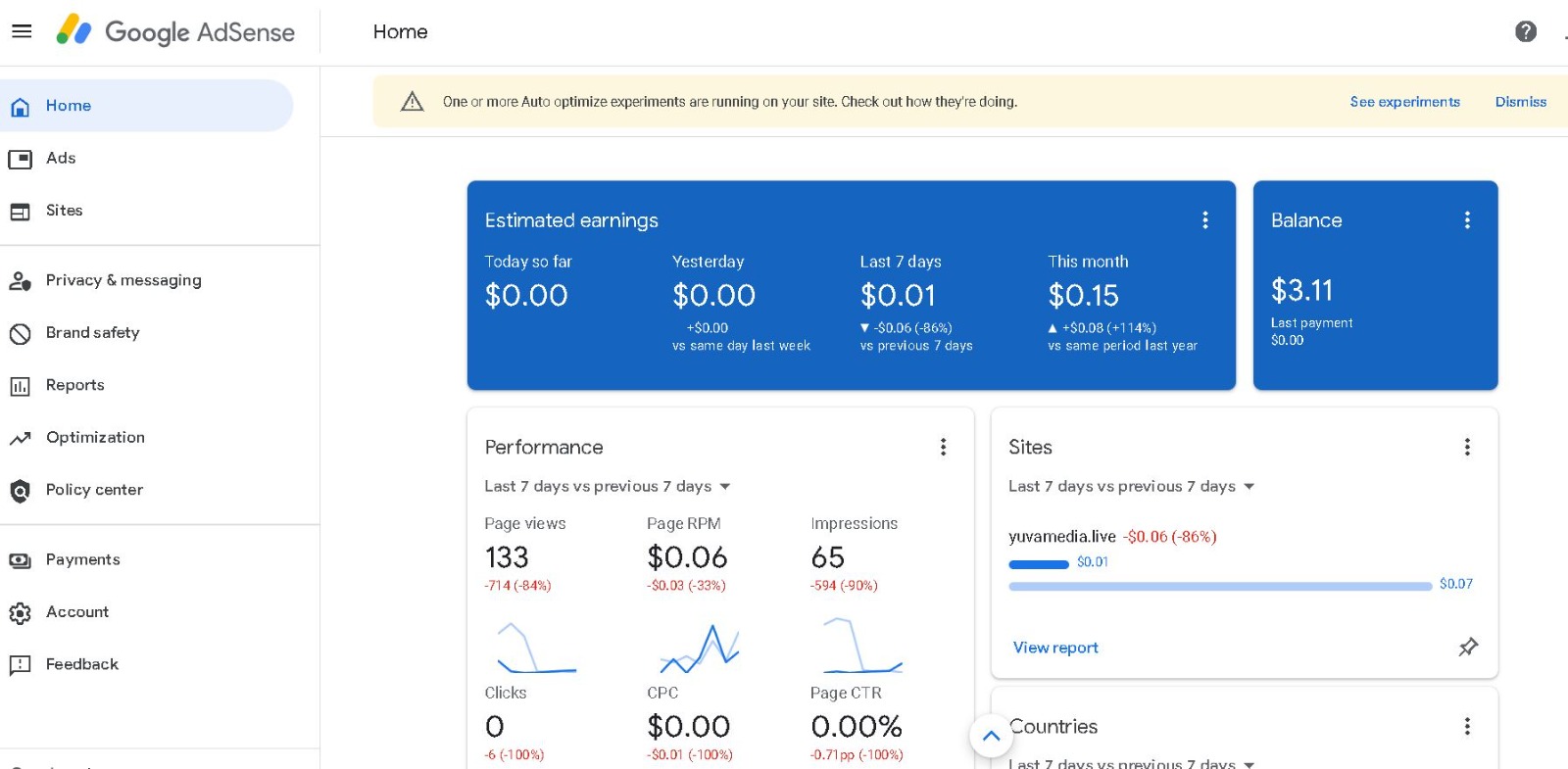Viewport: 1568px width, 769px height.
Task: Click See experiments link in banner
Action: click(x=1404, y=102)
